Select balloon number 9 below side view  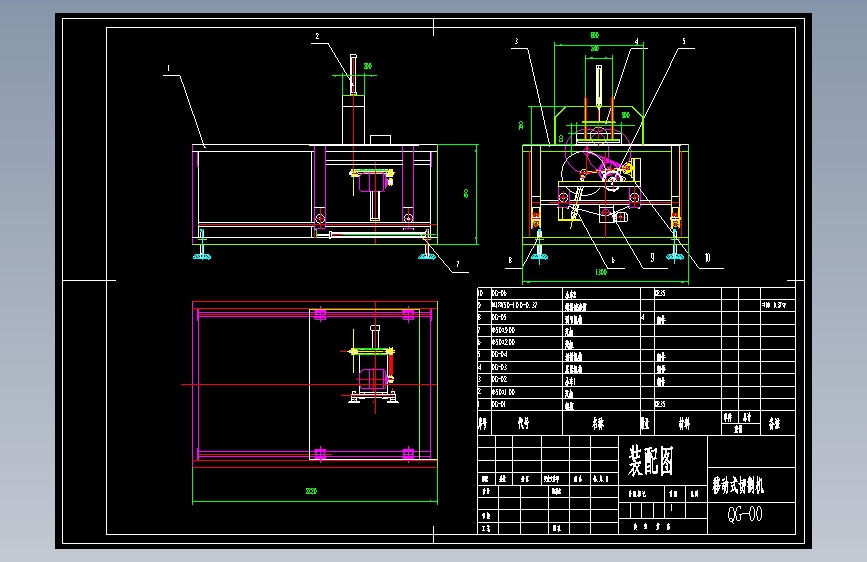[x=652, y=258]
